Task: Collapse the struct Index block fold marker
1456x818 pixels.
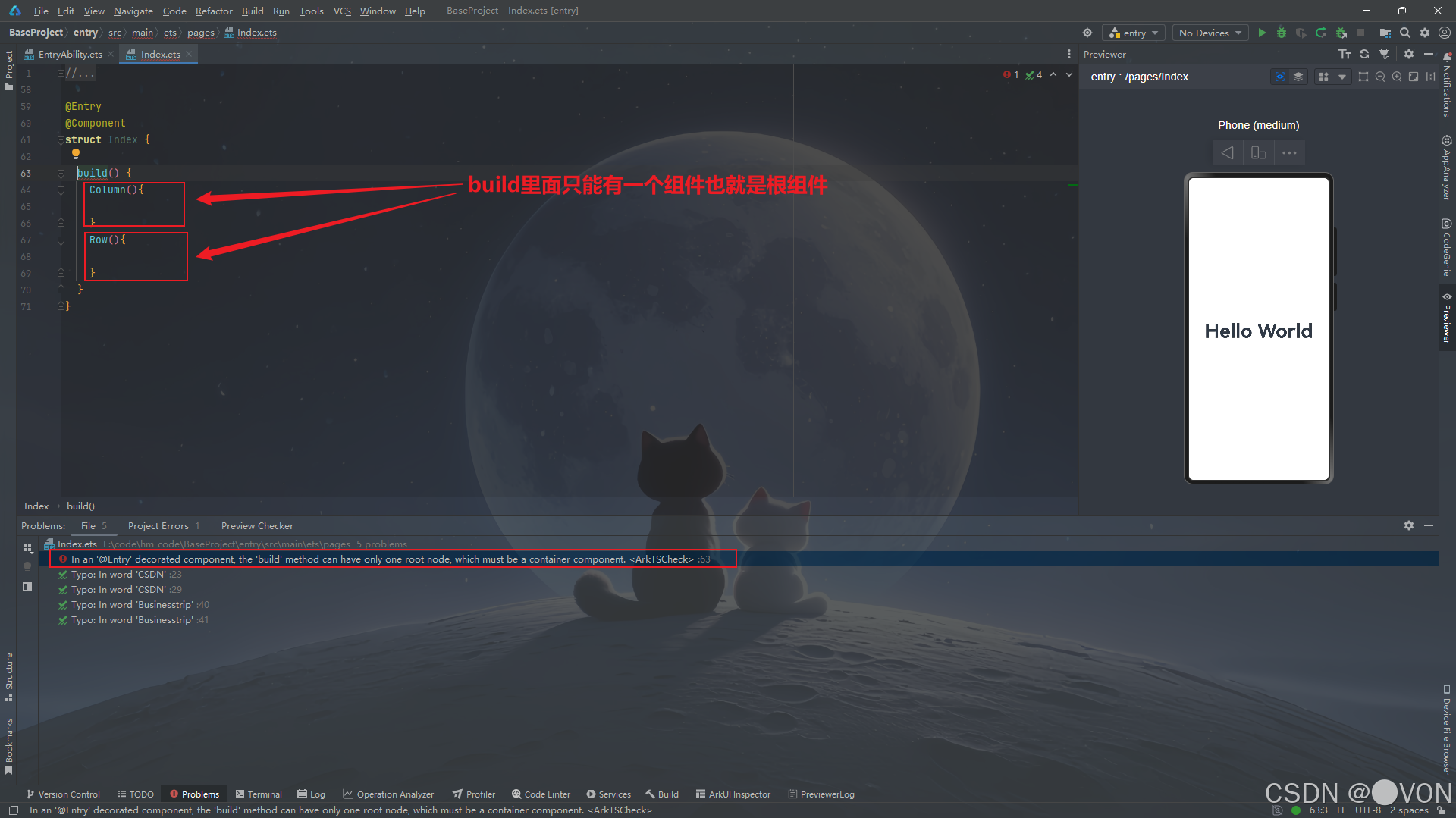Action: (61, 140)
